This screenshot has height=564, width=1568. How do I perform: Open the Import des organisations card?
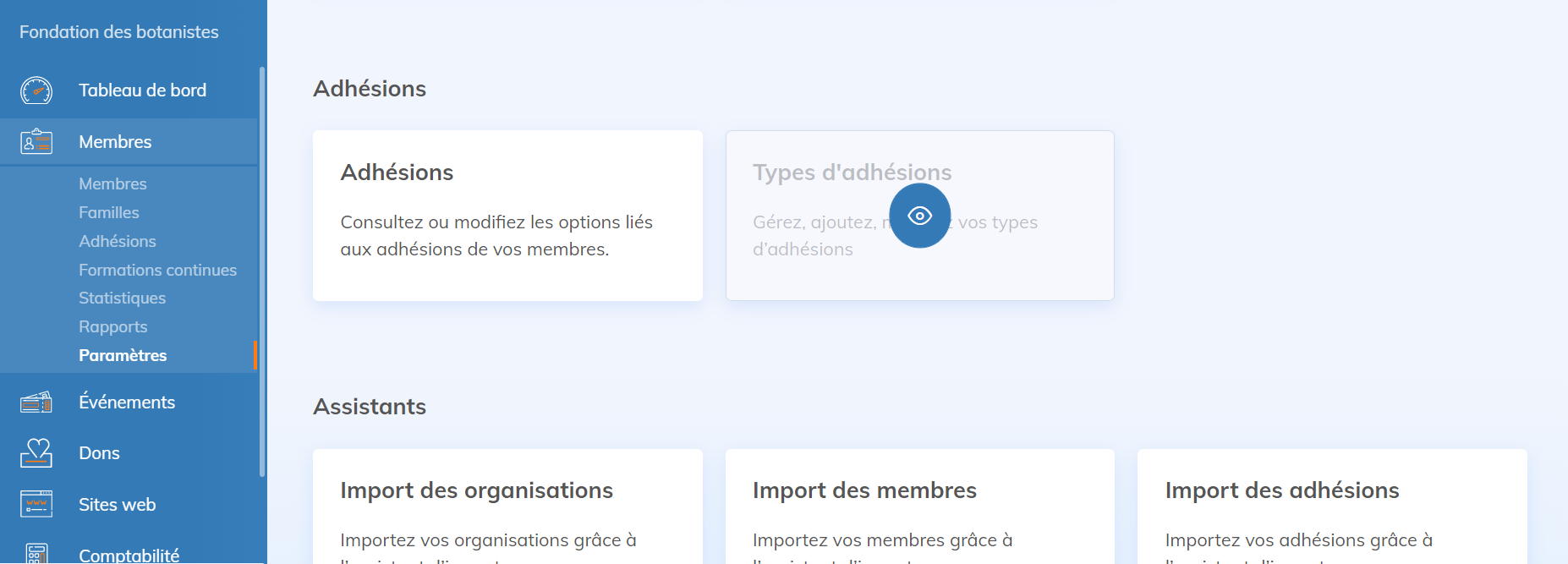coord(507,507)
